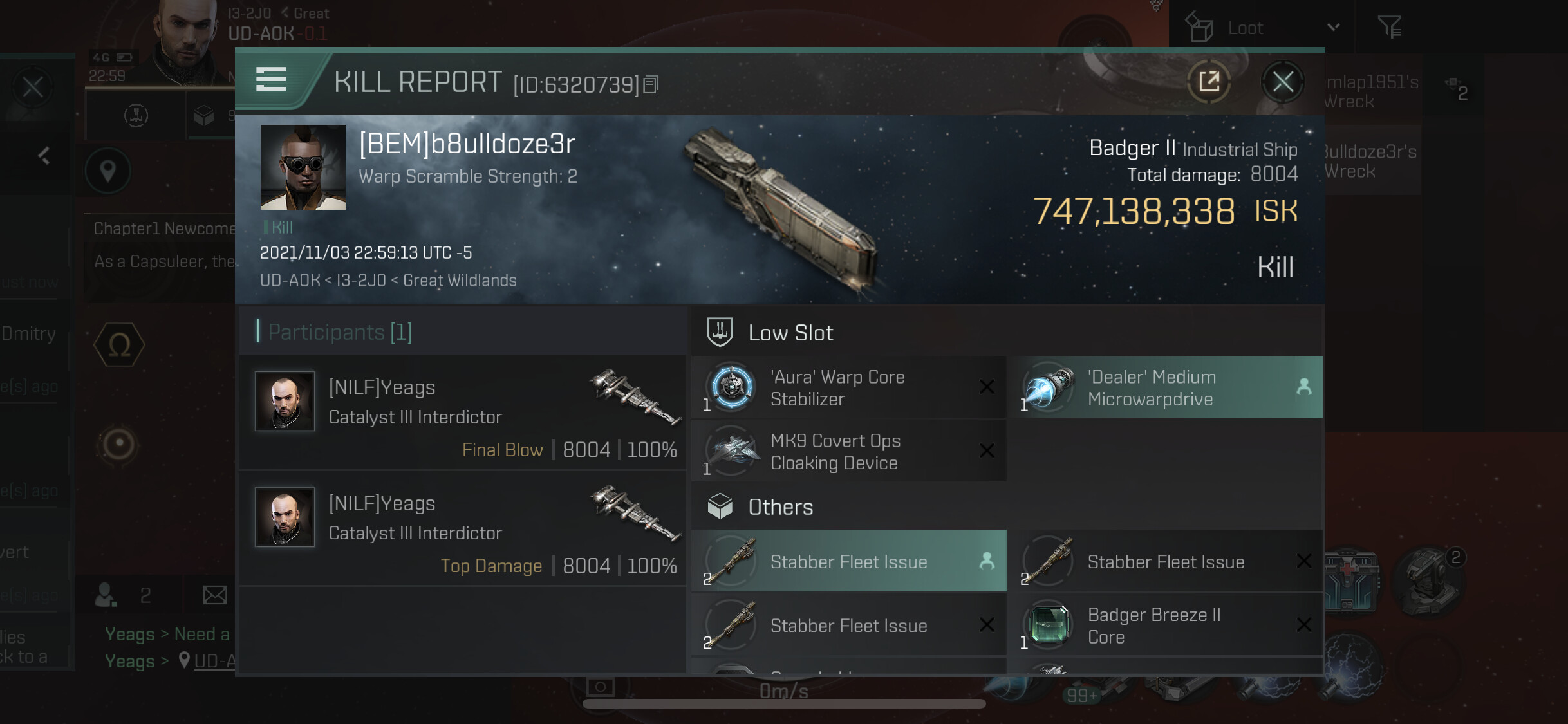
Task: Select the 'Aura' Warp Core Stabilizer item
Action: (x=849, y=387)
